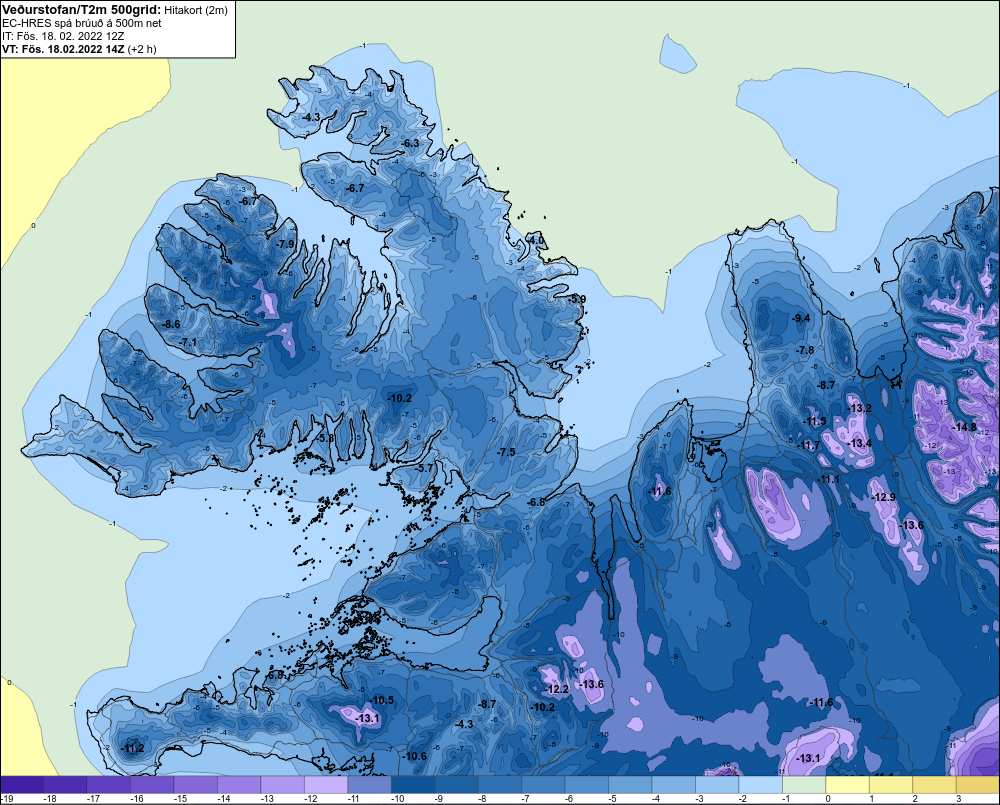Click the valid time 'VT: Fös. 18.02.2022 14Z (+2 h)'
The width and height of the screenshot is (1000, 805).
click(79, 48)
